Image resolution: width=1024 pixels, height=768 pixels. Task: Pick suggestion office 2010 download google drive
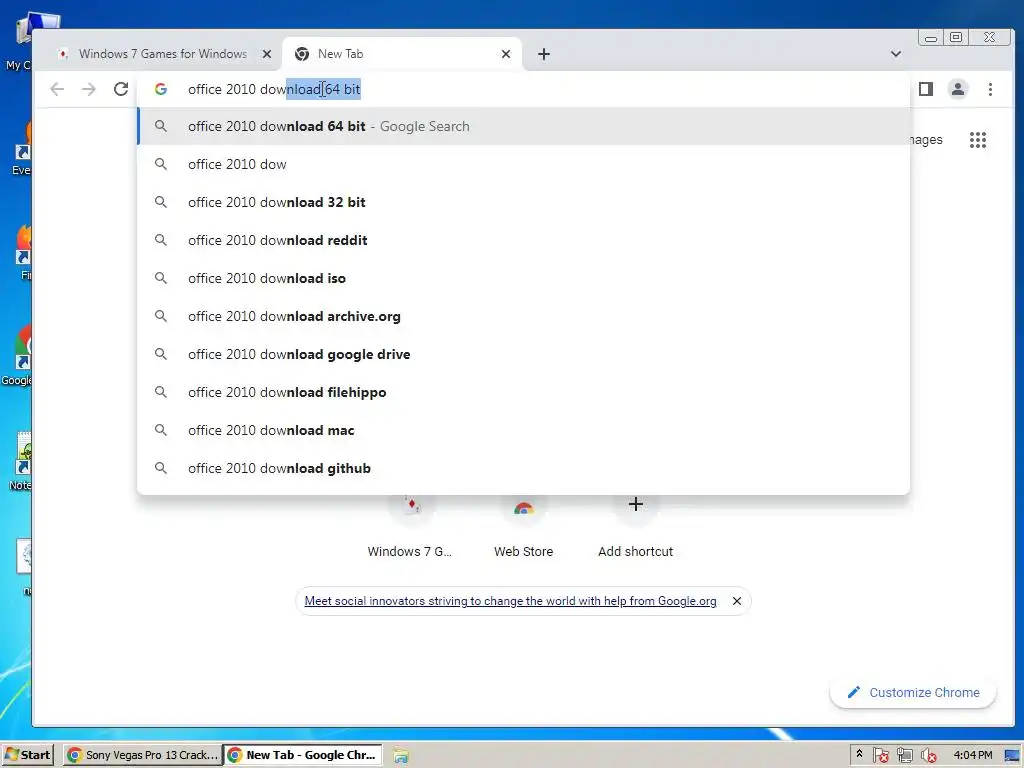[523, 354]
